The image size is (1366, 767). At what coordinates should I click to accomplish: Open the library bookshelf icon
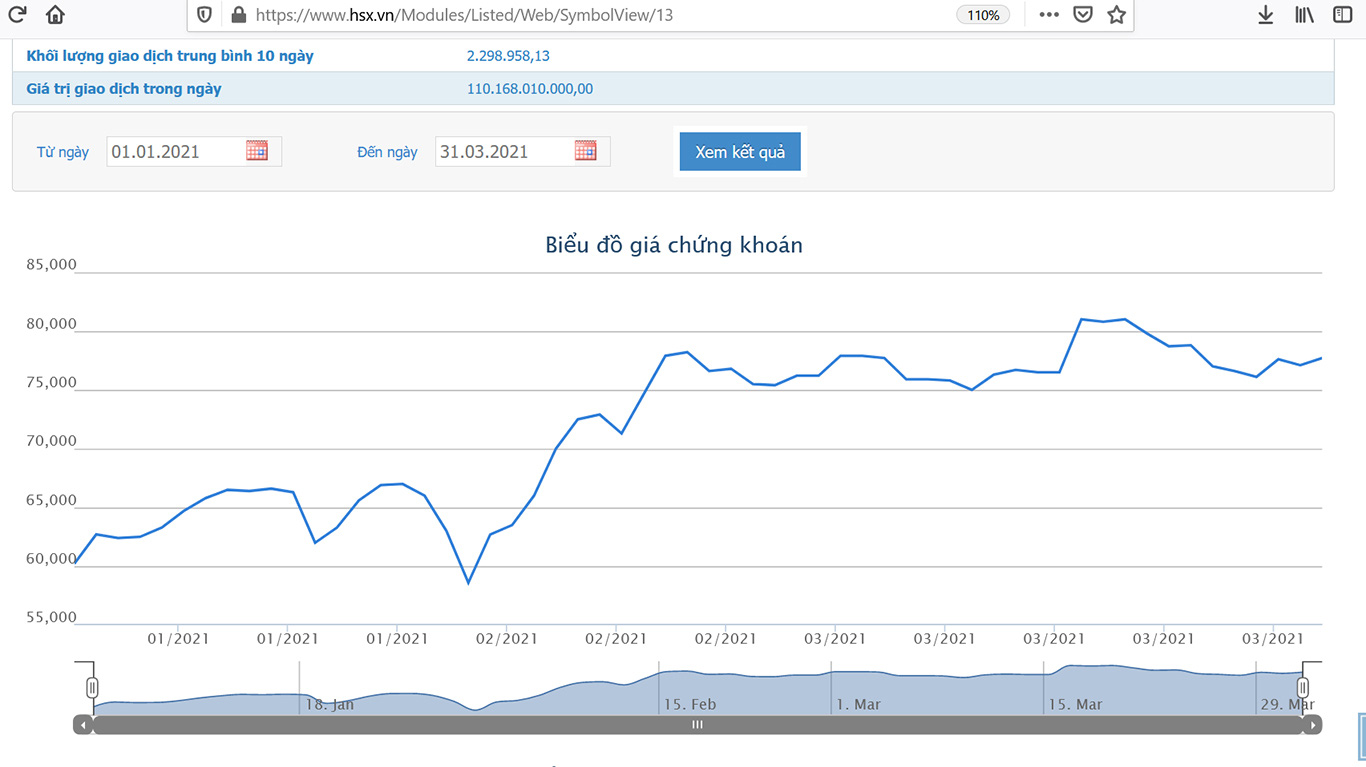click(1304, 15)
